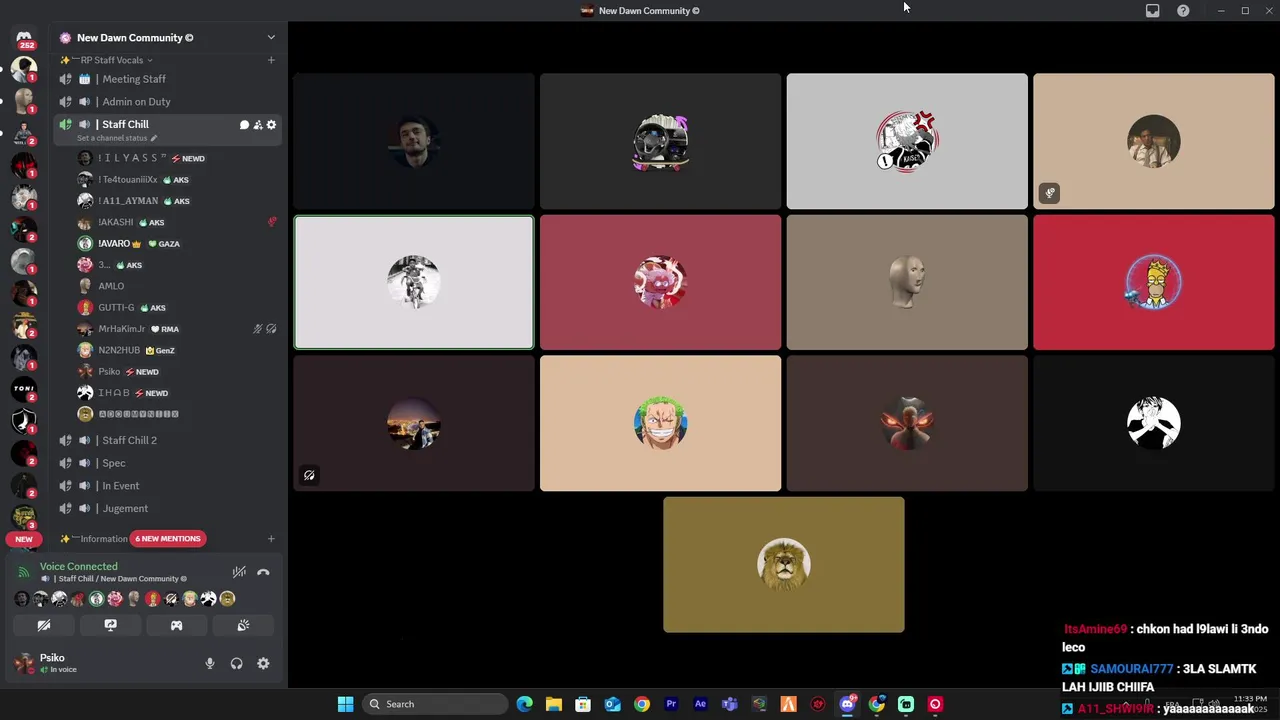Create invite for Staff Chill channel
Screen dimensions: 1280x720
(x=258, y=125)
